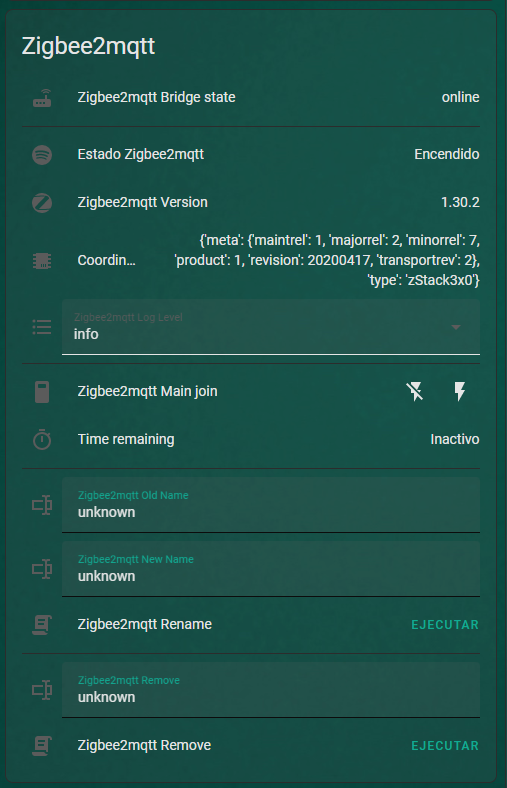This screenshot has height=788, width=507.
Task: Open the Zigbee2mqtt Log Level dropdown
Action: tap(271, 327)
